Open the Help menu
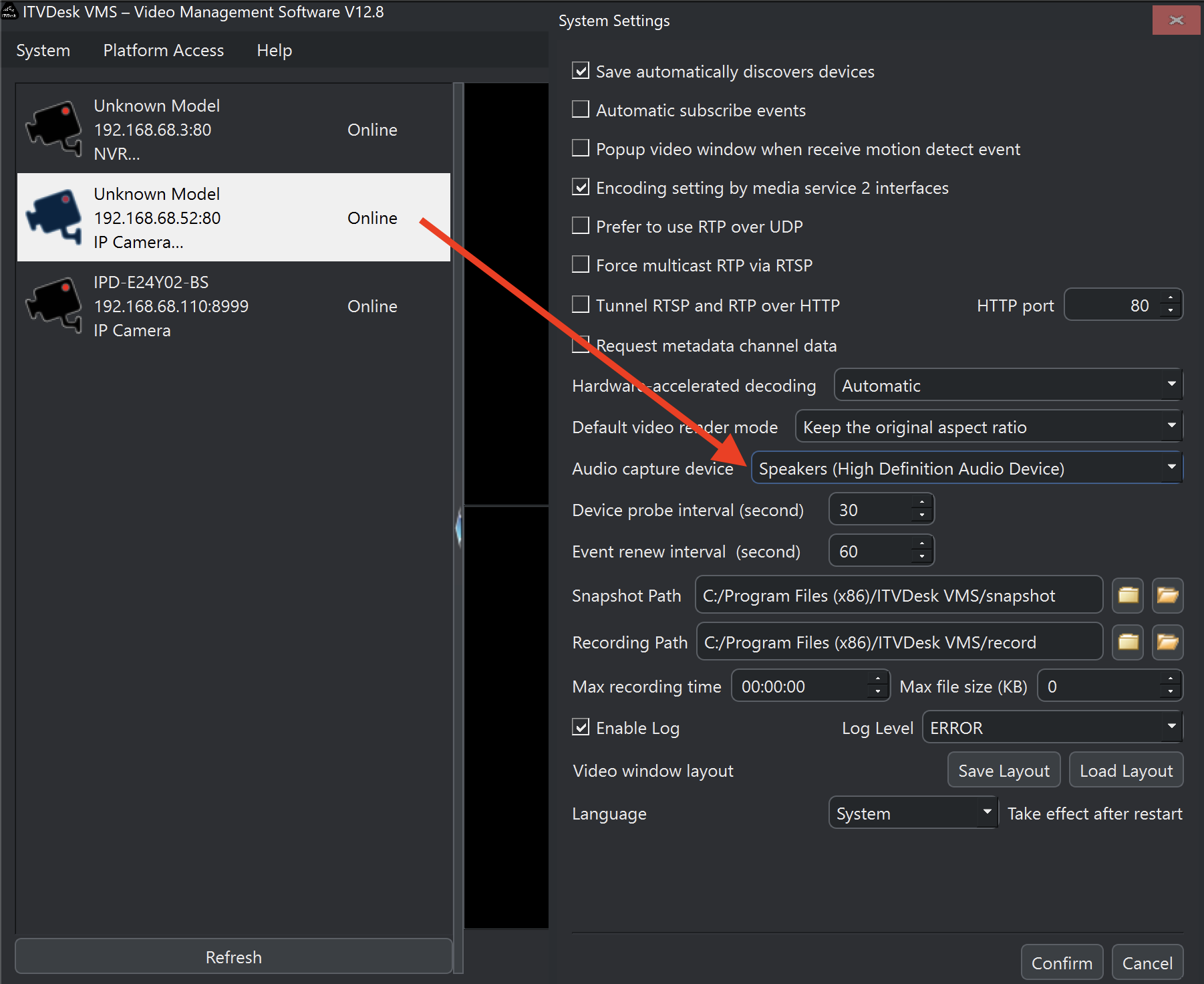The height and width of the screenshot is (984, 1204). coord(274,50)
